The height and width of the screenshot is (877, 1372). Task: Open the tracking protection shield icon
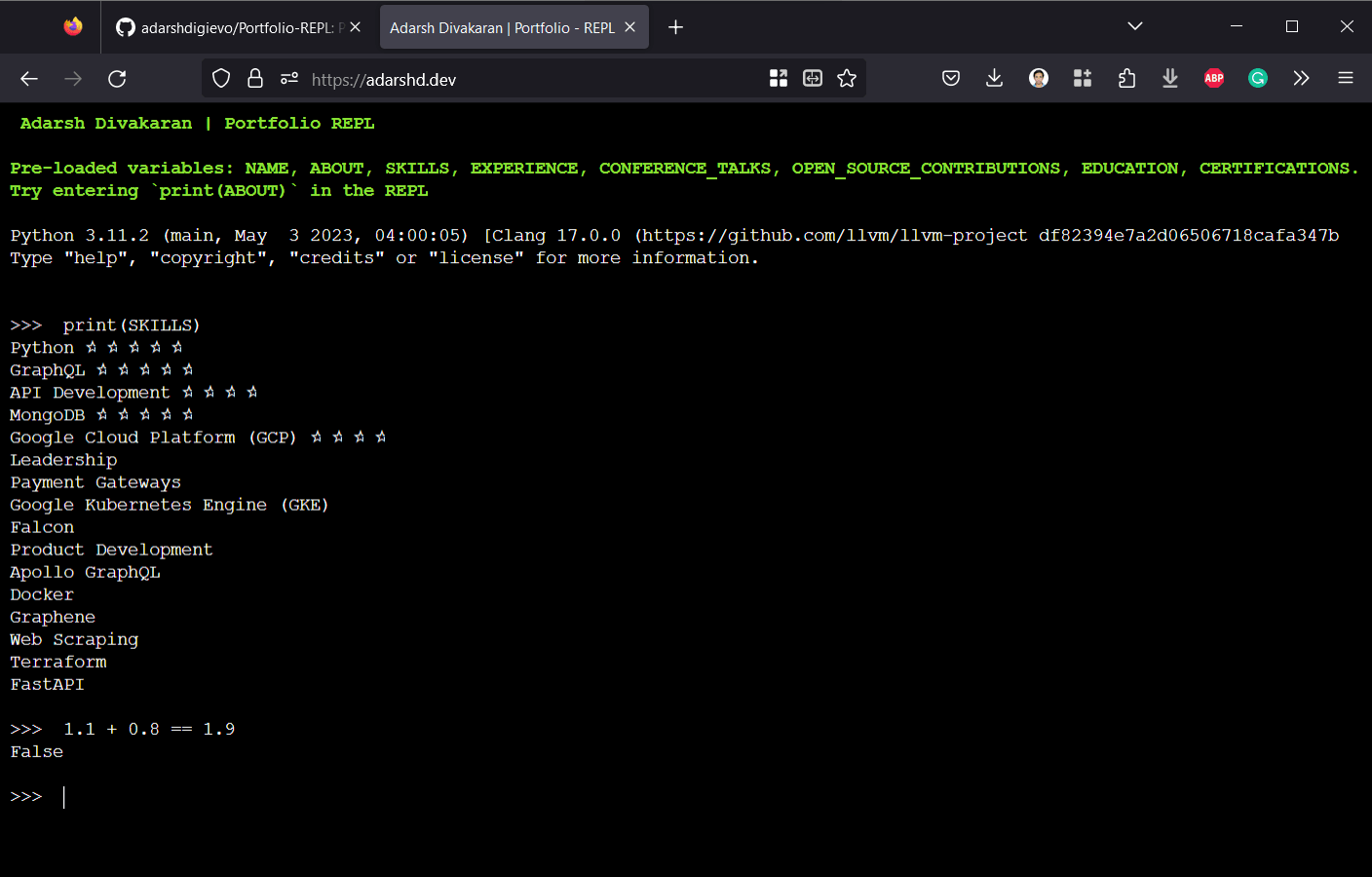[221, 79]
